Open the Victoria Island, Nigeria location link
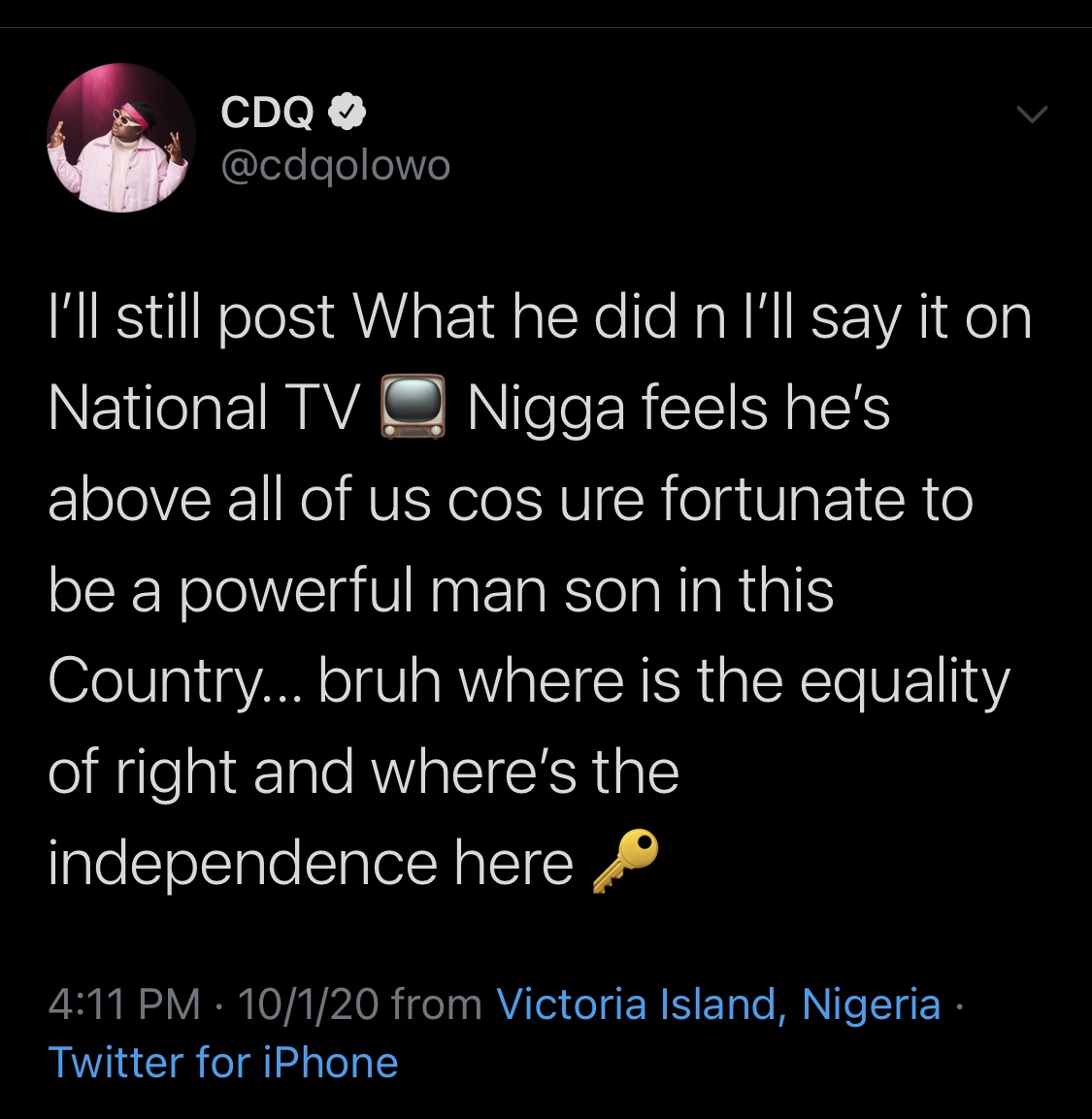This screenshot has width=1092, height=1119. [x=718, y=1004]
